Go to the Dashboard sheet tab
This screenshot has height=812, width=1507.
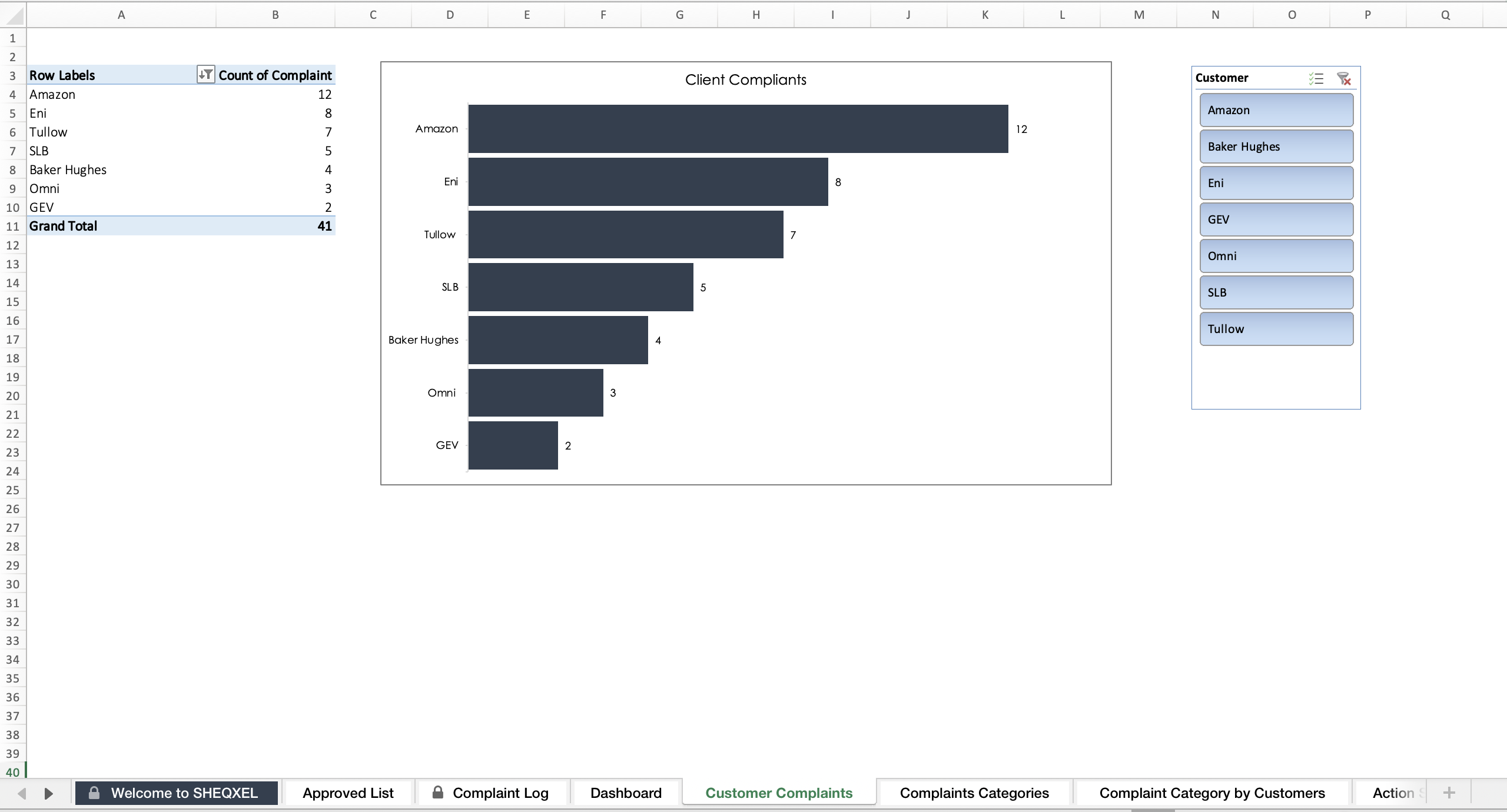(626, 793)
